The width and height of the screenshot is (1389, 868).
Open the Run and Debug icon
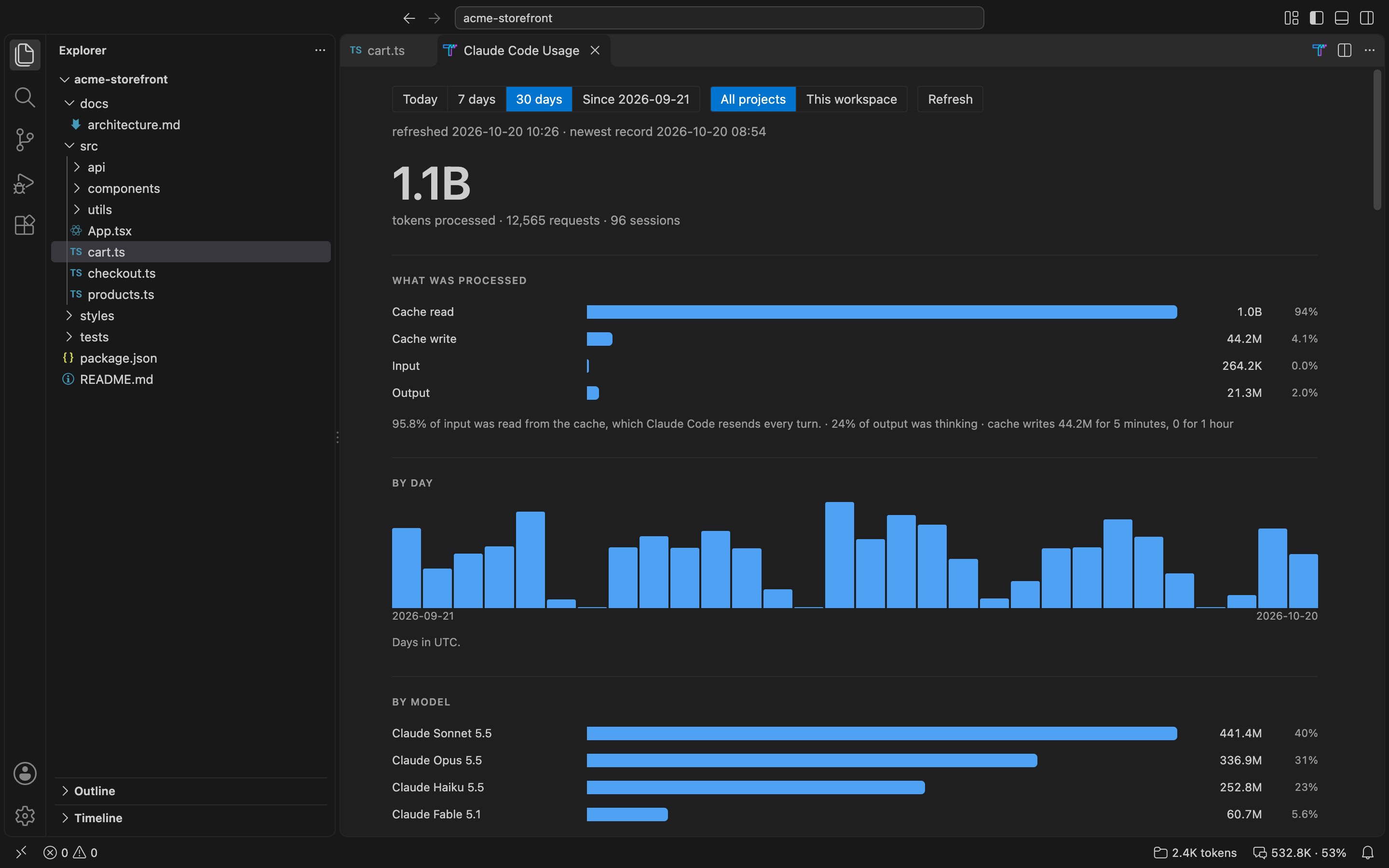pos(25,183)
